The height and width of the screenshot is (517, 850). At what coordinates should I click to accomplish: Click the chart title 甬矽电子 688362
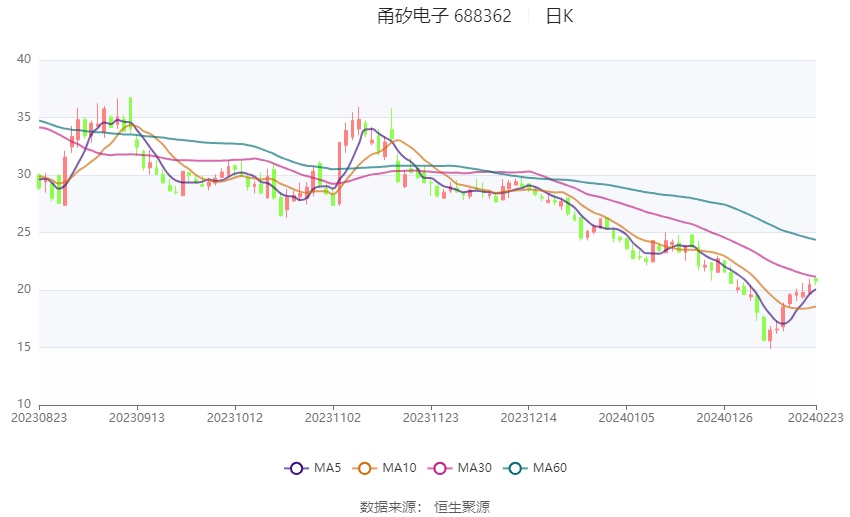tap(444, 16)
